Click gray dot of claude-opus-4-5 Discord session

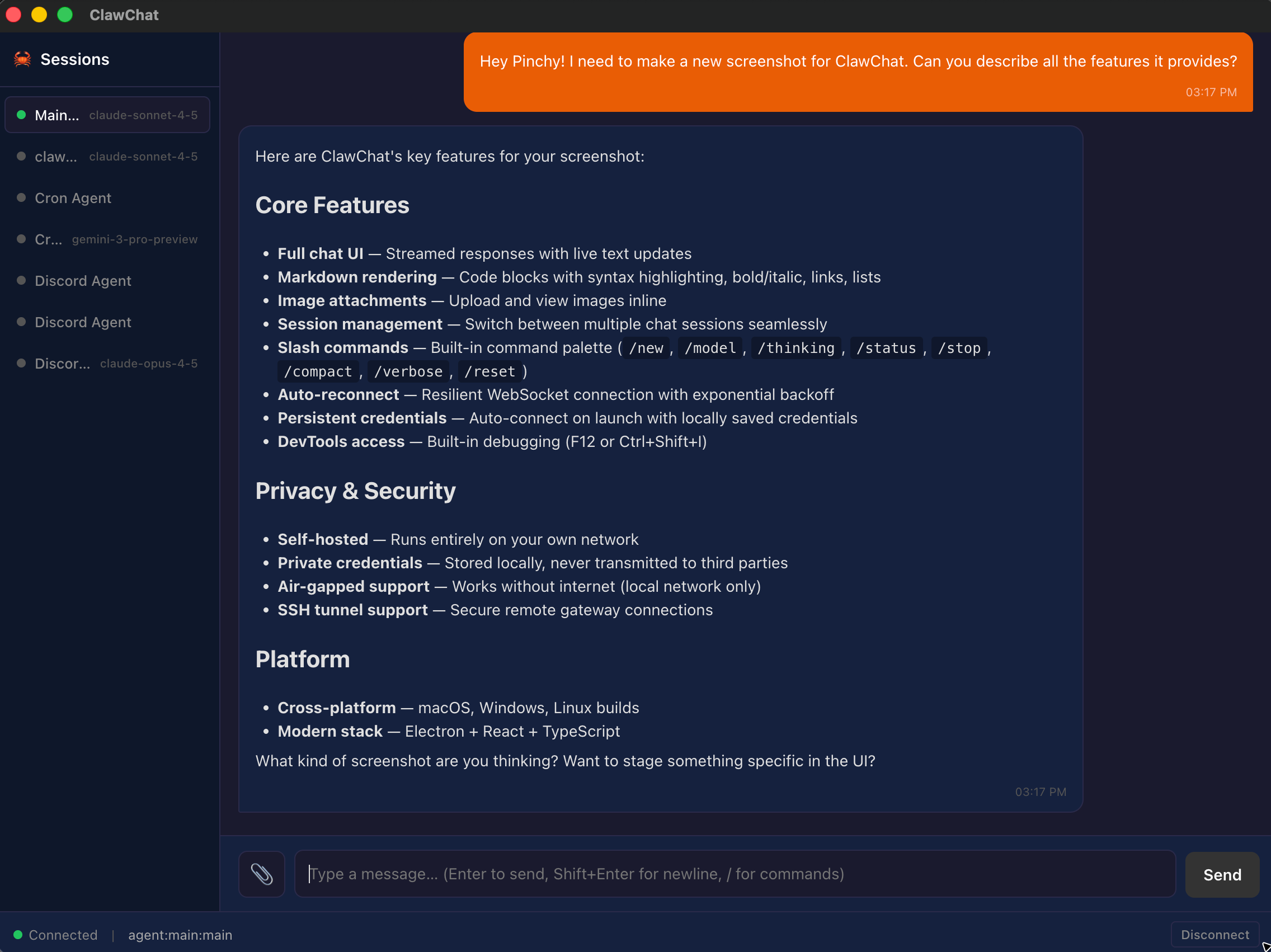point(21,363)
